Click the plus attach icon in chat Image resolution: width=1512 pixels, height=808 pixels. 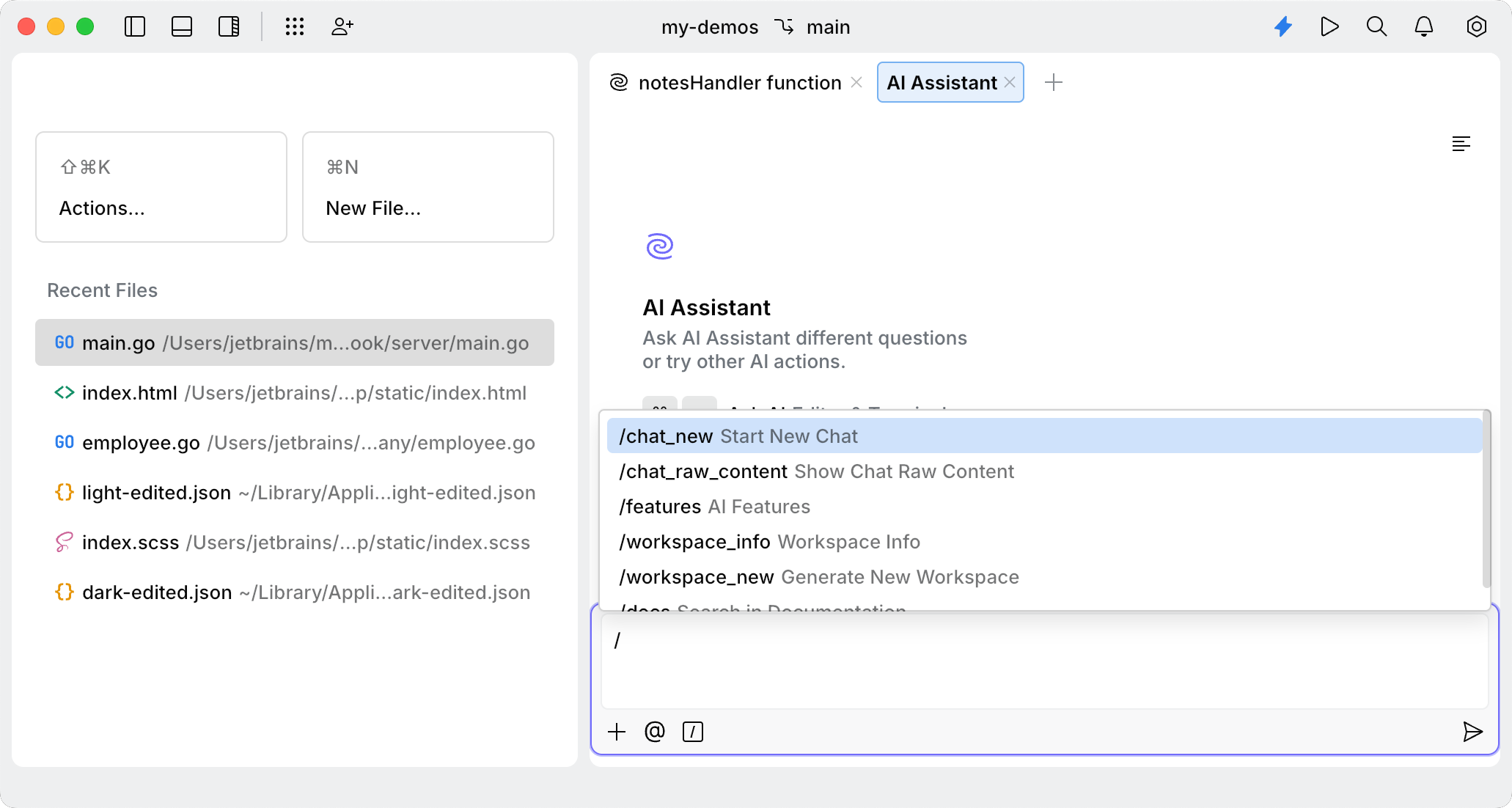(617, 732)
